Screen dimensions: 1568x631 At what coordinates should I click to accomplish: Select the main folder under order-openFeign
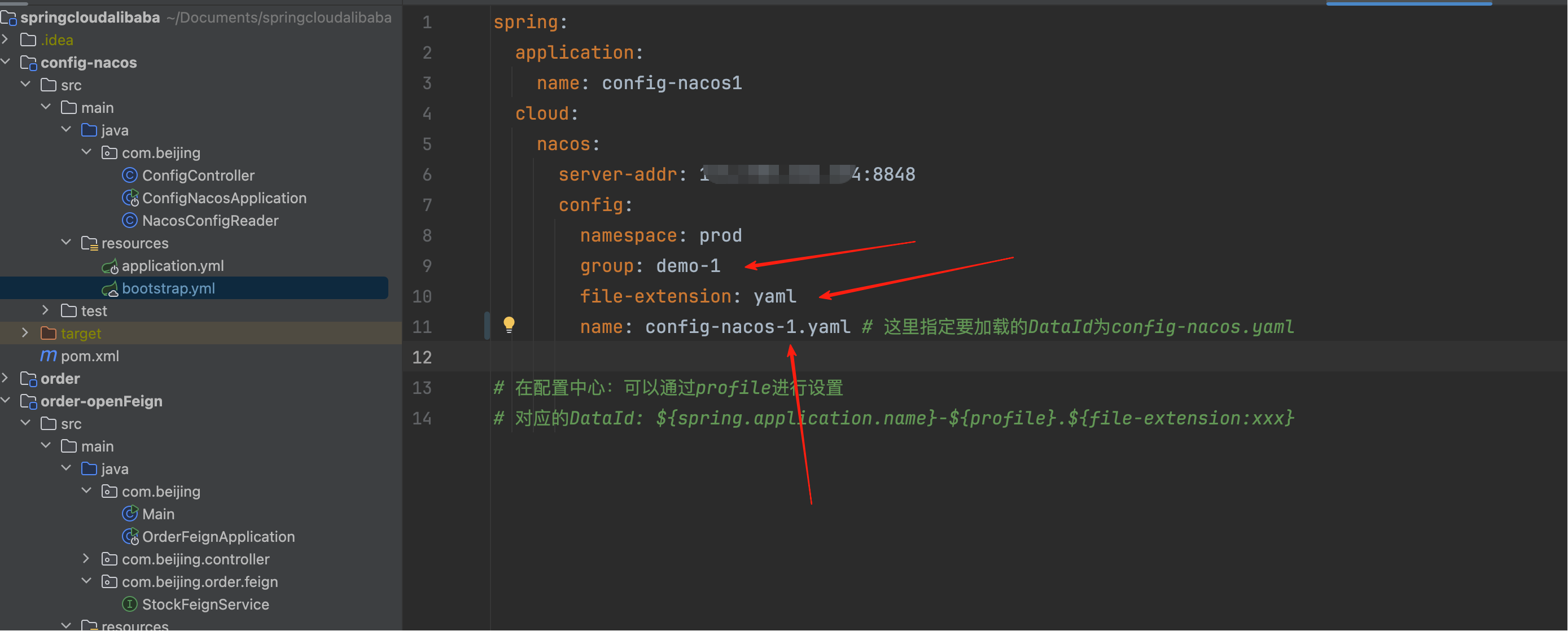coord(98,446)
